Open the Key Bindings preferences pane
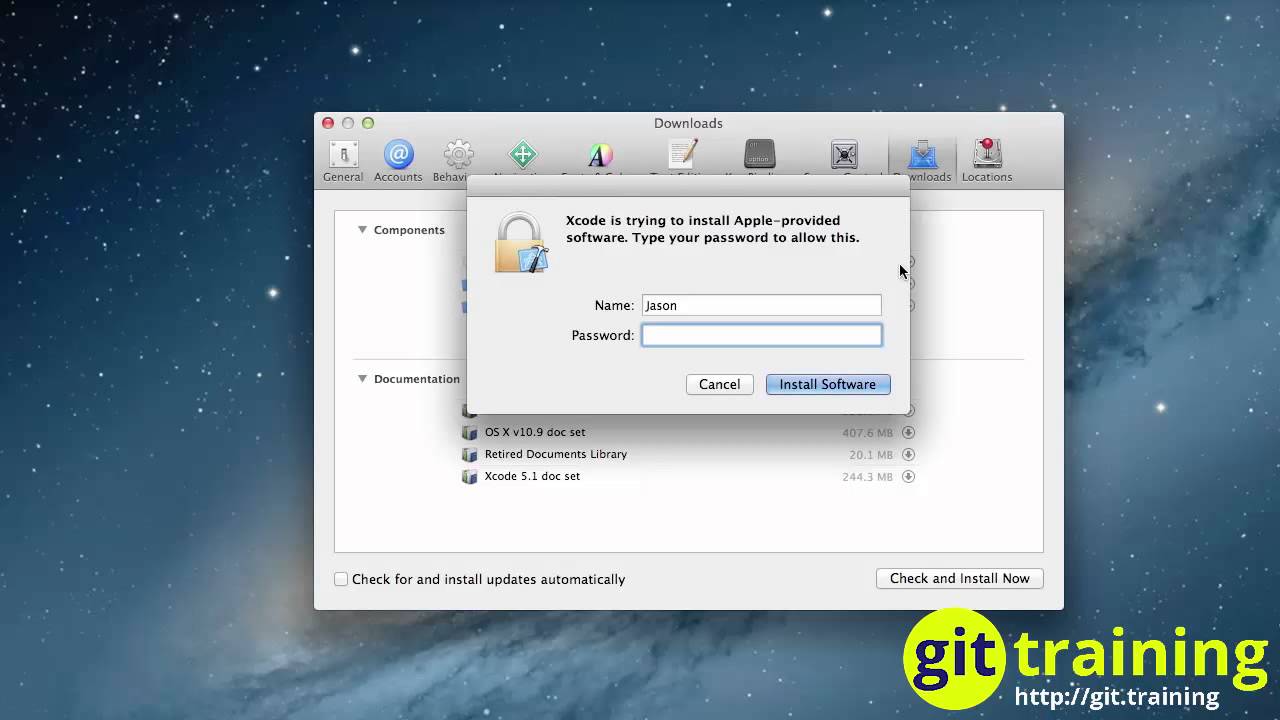The image size is (1280, 720). pyautogui.click(x=760, y=155)
